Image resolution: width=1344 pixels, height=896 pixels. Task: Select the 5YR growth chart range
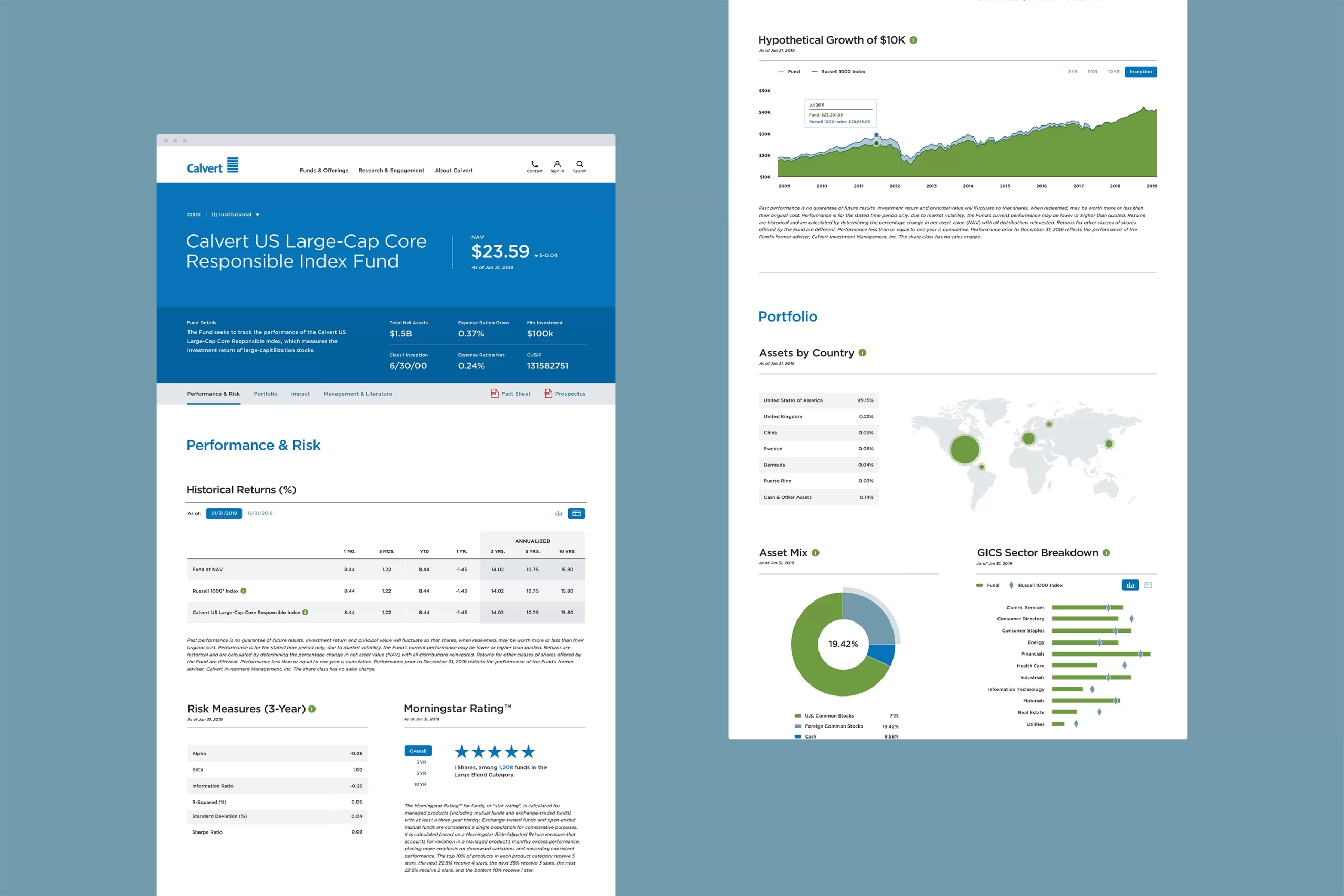click(x=1092, y=72)
